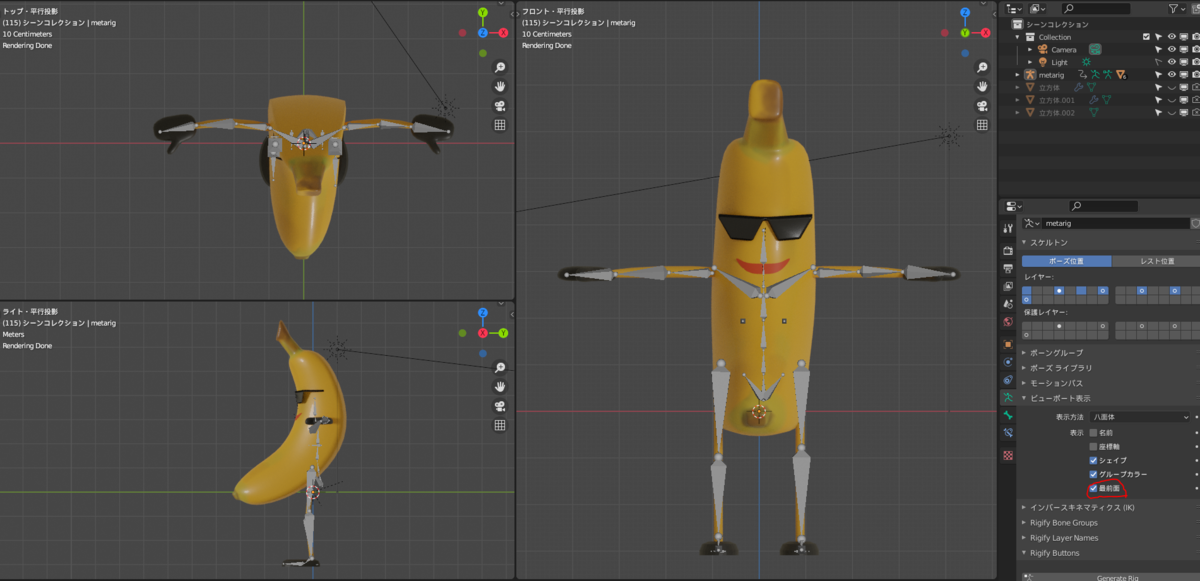Uncheck the グループカラー checkbox
This screenshot has width=1200, height=581.
click(x=1093, y=474)
